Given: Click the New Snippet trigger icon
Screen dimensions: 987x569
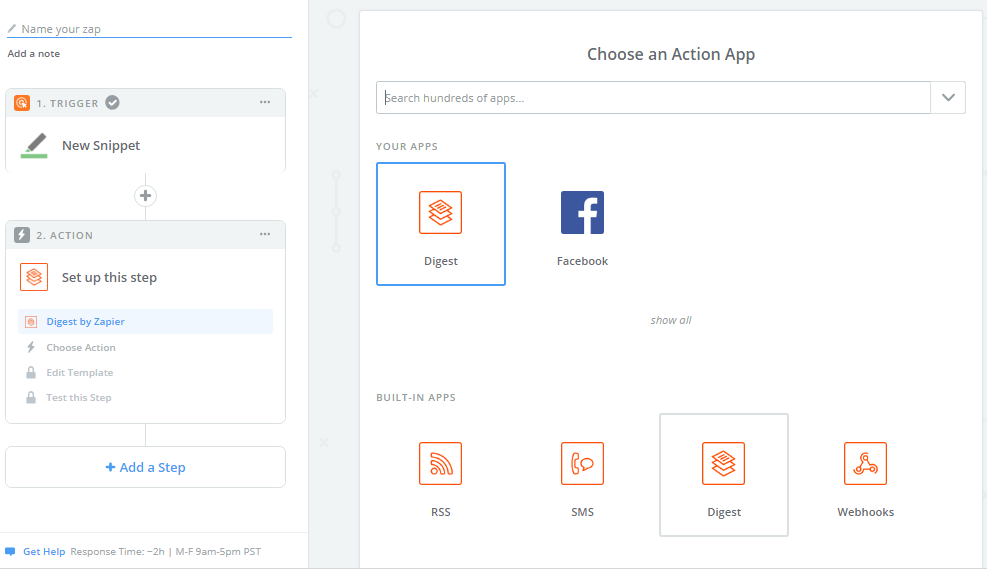Looking at the screenshot, I should point(34,145).
